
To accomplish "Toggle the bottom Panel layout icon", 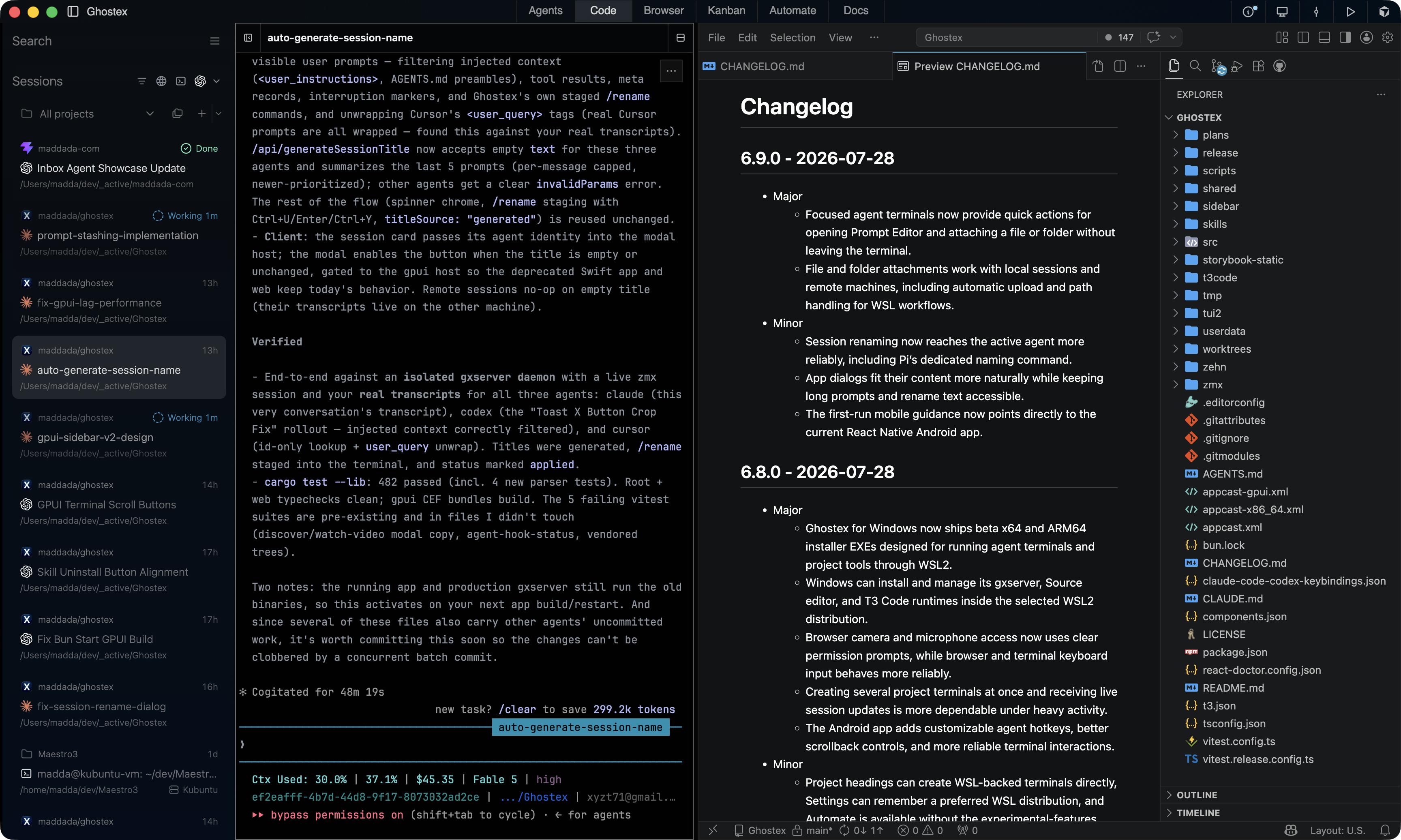I will pyautogui.click(x=1324, y=37).
